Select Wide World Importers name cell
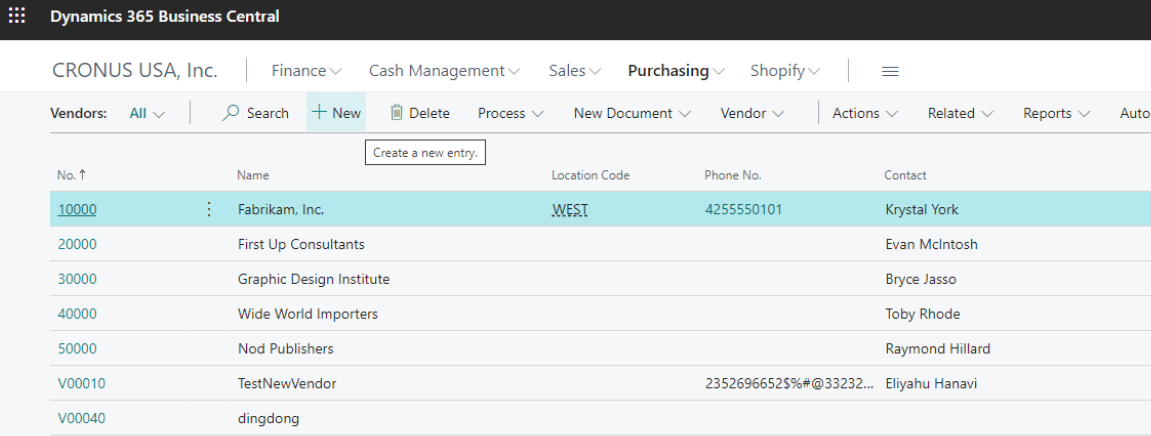The width and height of the screenshot is (1151, 436). [308, 313]
